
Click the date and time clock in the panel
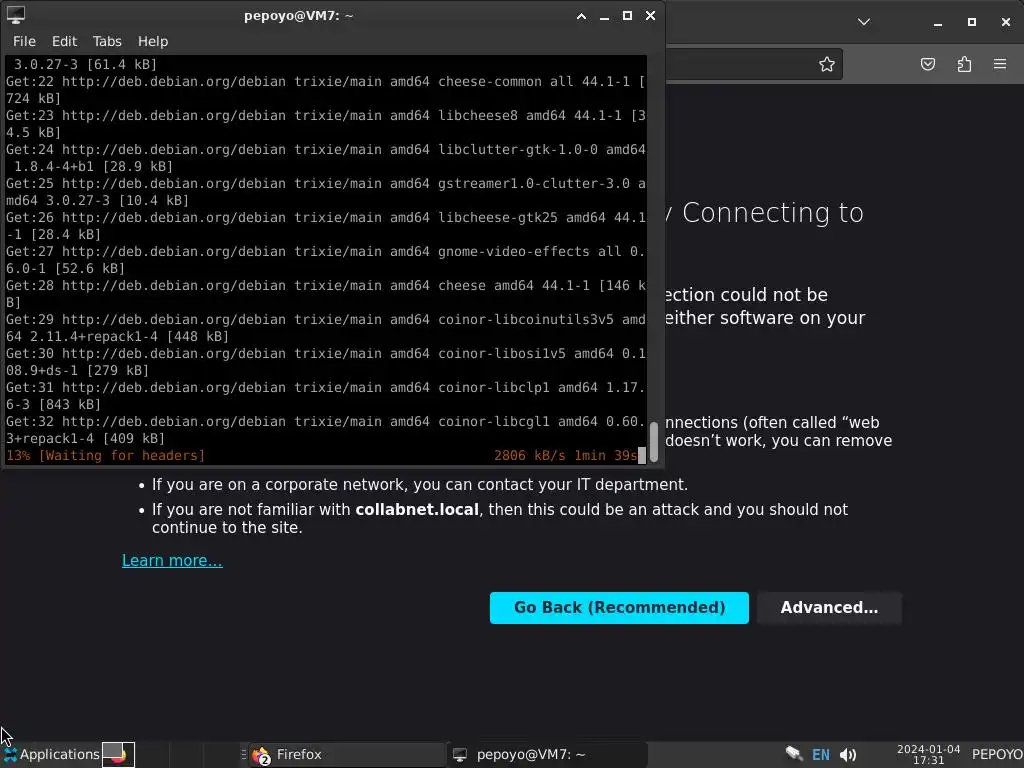928,754
